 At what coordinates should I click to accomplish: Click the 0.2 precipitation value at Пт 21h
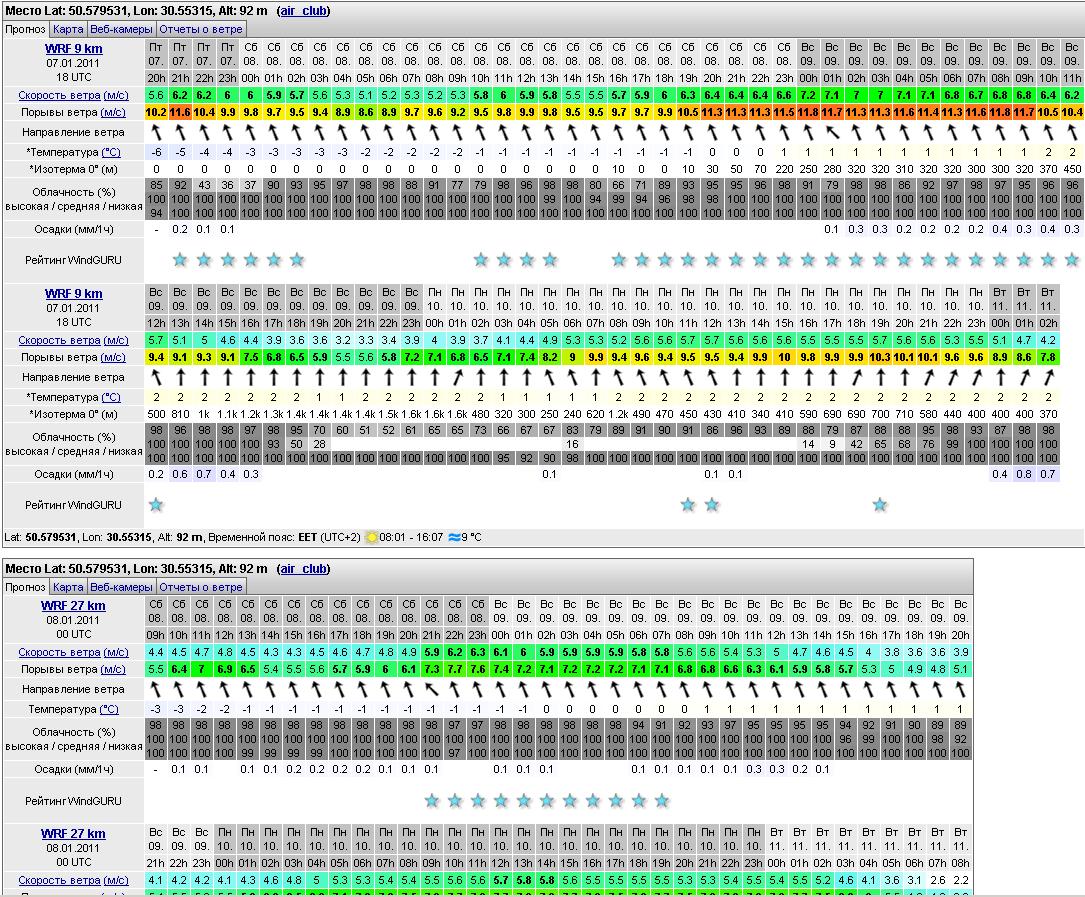[180, 229]
